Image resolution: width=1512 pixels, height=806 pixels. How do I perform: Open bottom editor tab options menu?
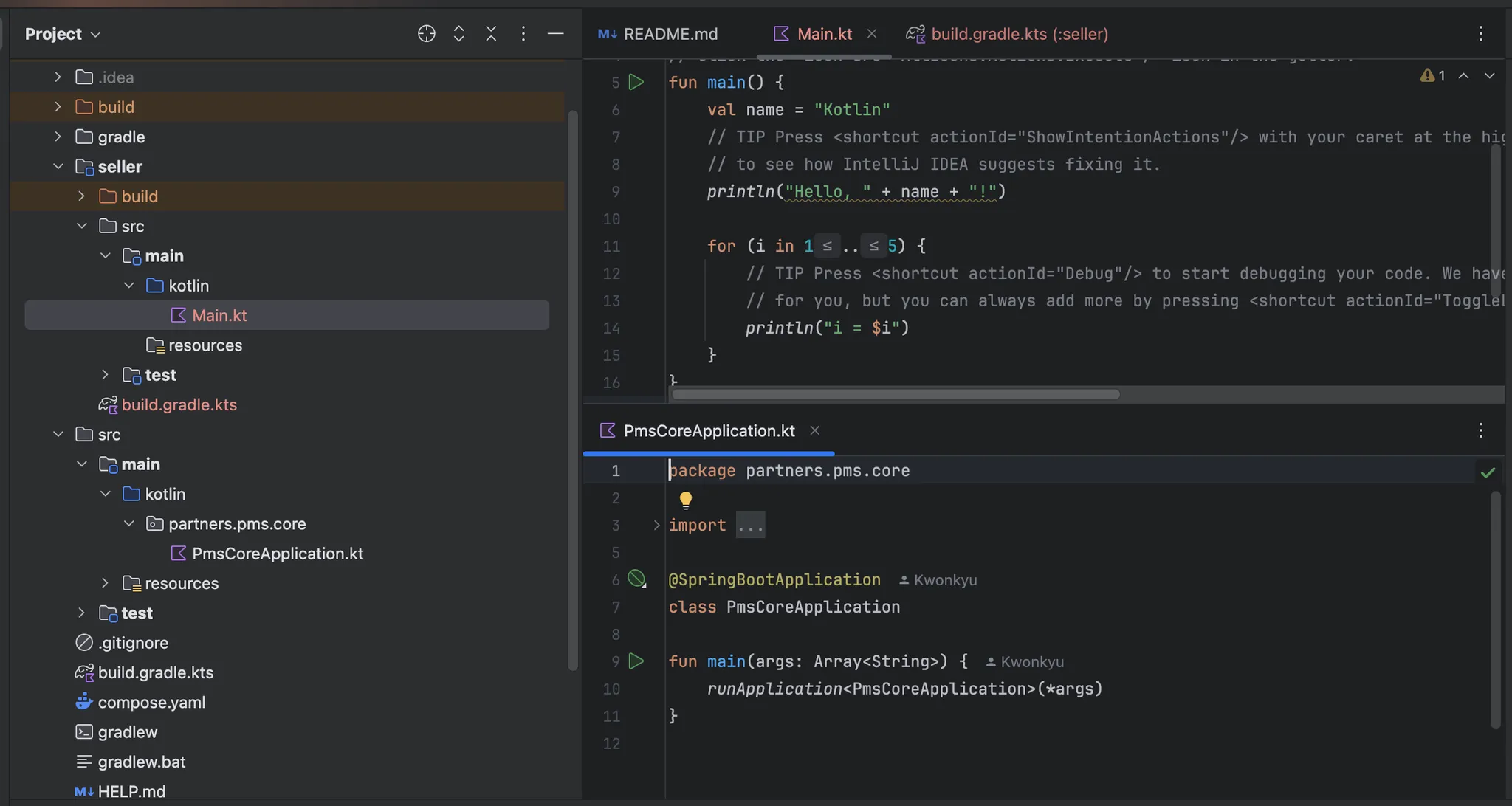[x=1480, y=431]
